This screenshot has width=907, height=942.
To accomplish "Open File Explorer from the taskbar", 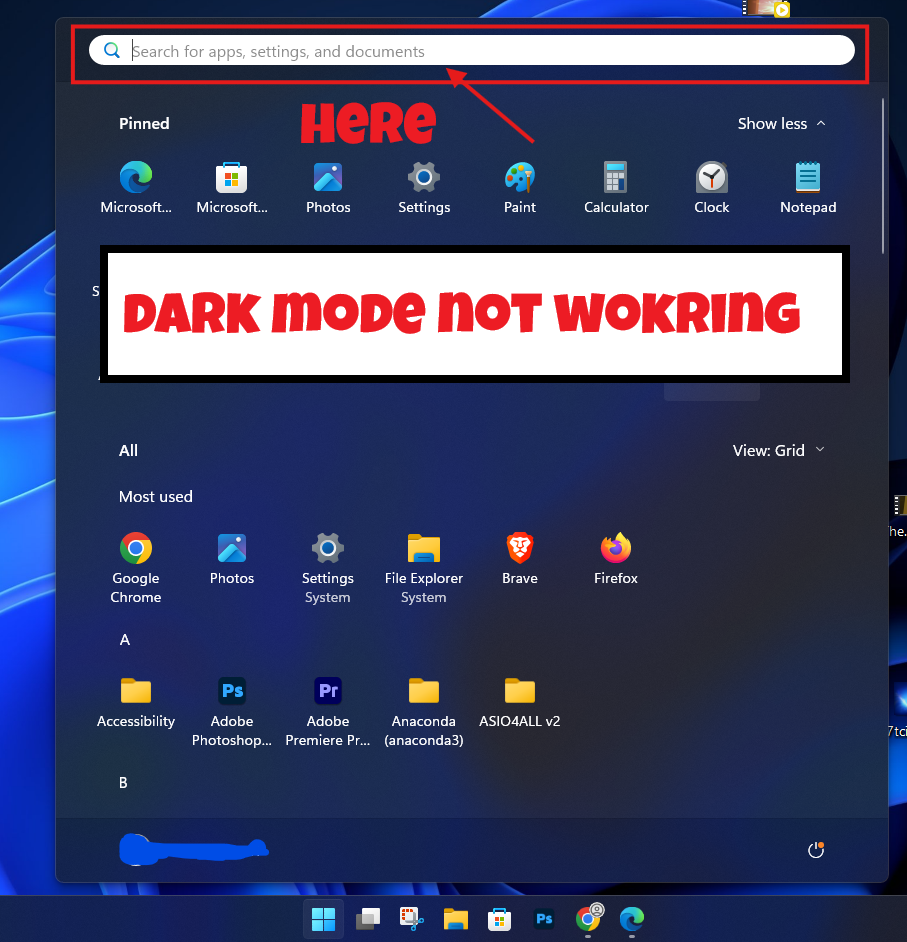I will pyautogui.click(x=456, y=919).
